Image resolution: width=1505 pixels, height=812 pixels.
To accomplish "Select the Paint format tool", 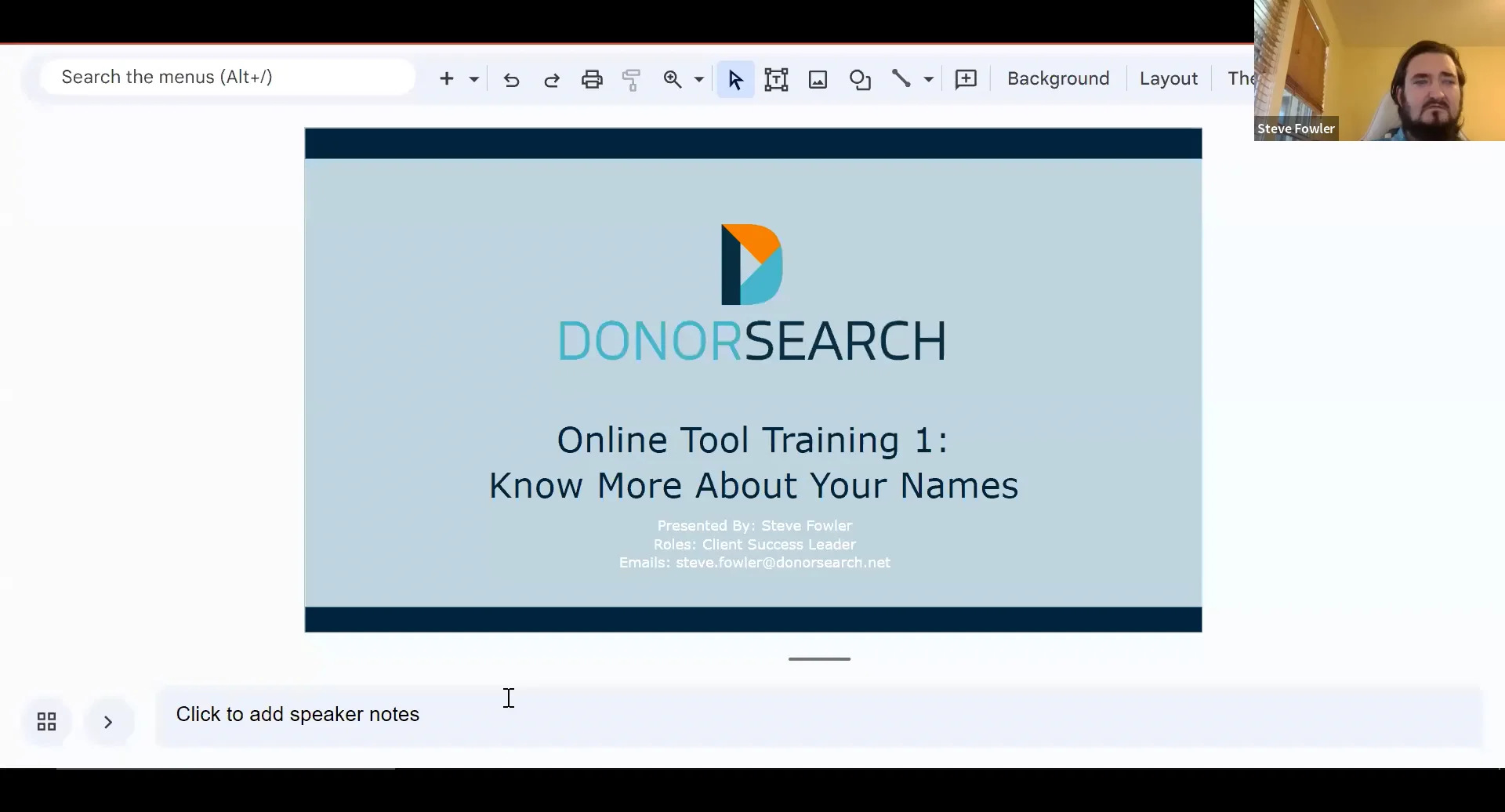I will pyautogui.click(x=632, y=79).
